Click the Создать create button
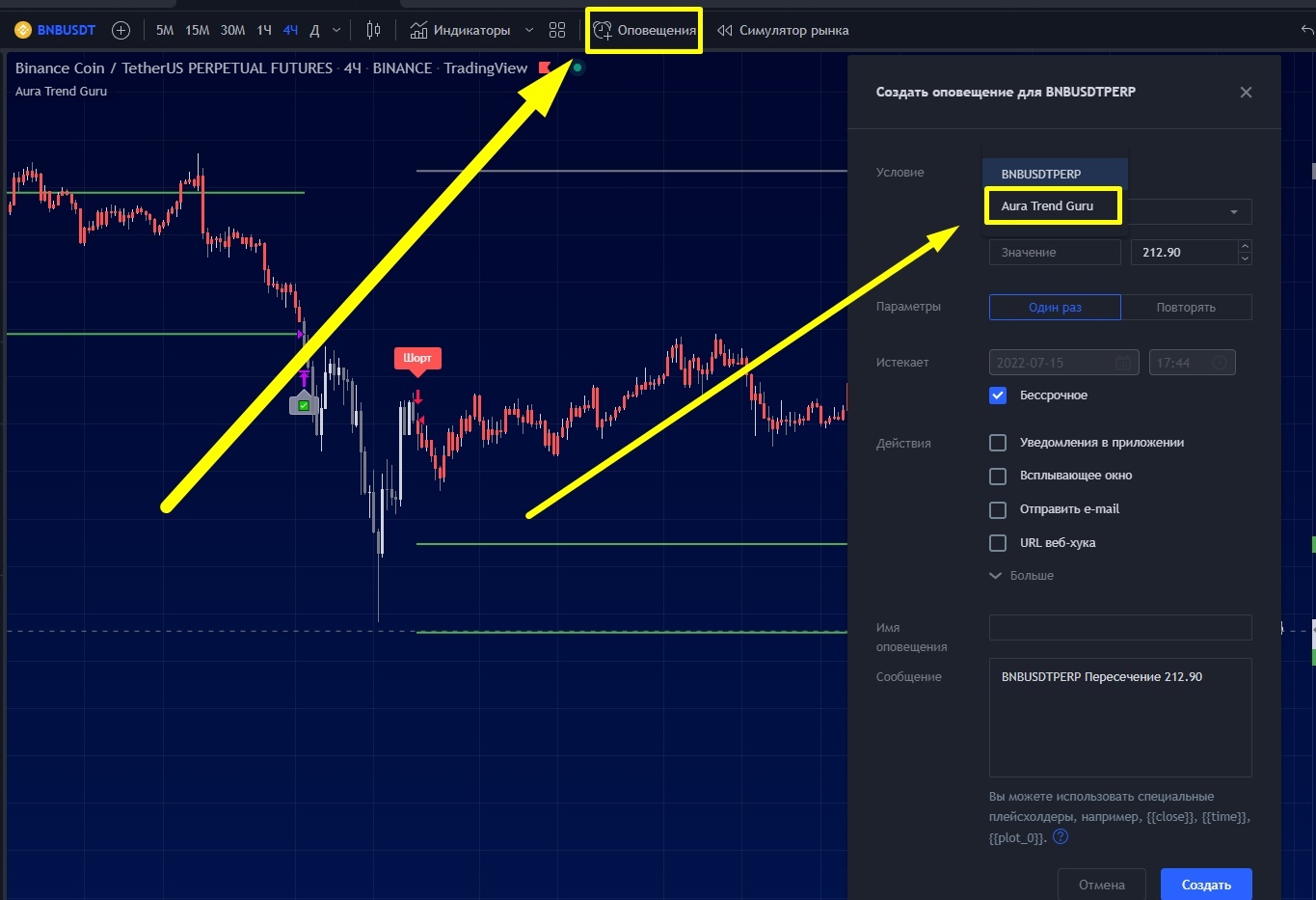1316x900 pixels. click(1206, 885)
